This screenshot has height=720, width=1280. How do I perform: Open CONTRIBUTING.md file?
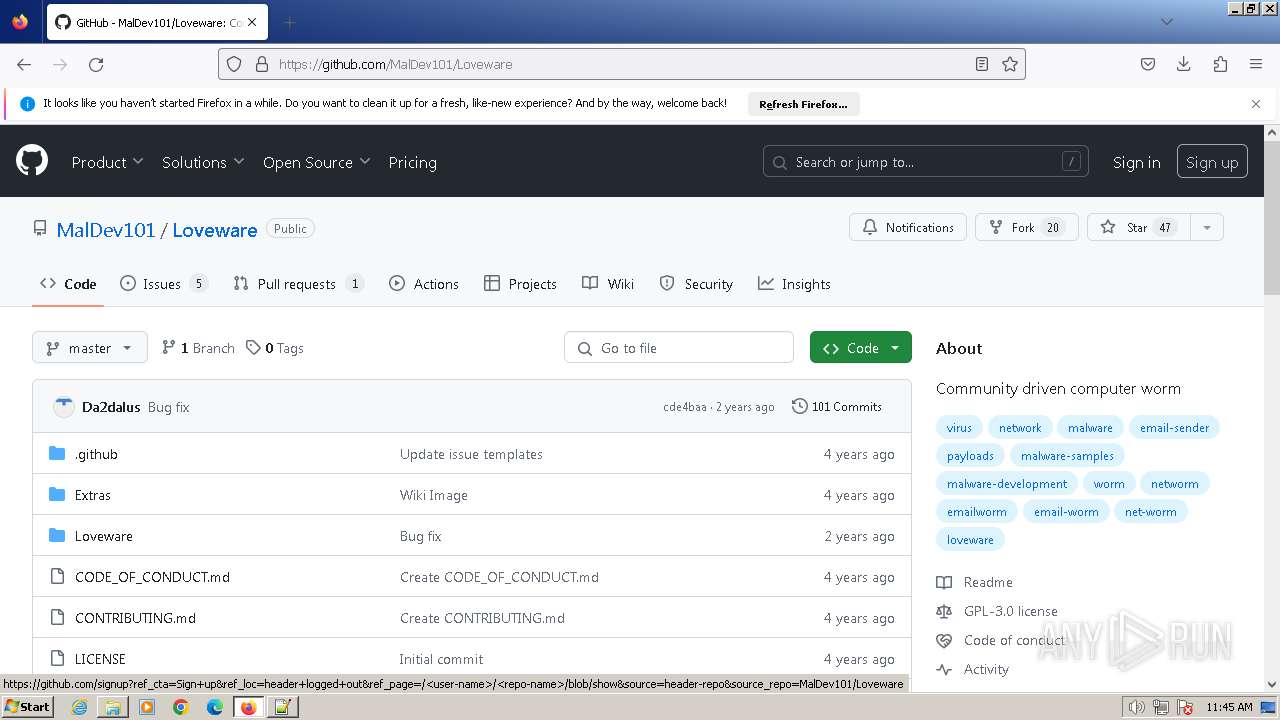click(x=135, y=618)
